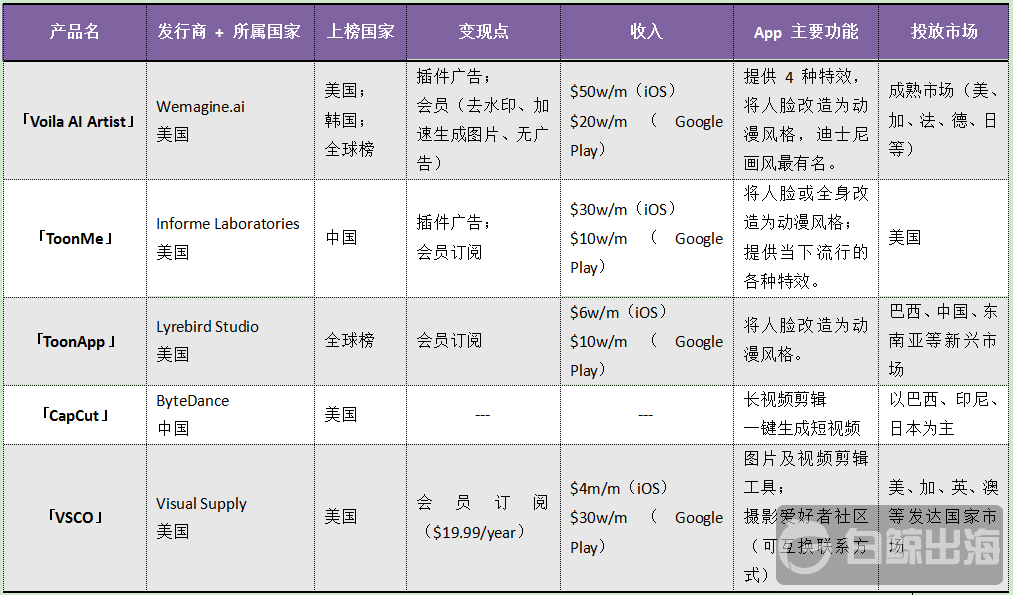
Task: Select the ToonApp product name cell
Action: [75, 341]
